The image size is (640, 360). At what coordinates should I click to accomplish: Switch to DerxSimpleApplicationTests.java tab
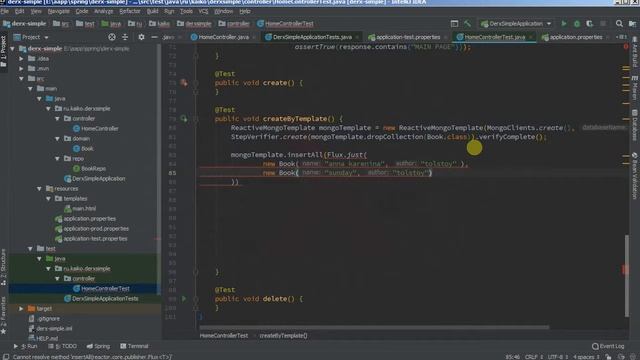click(312, 37)
